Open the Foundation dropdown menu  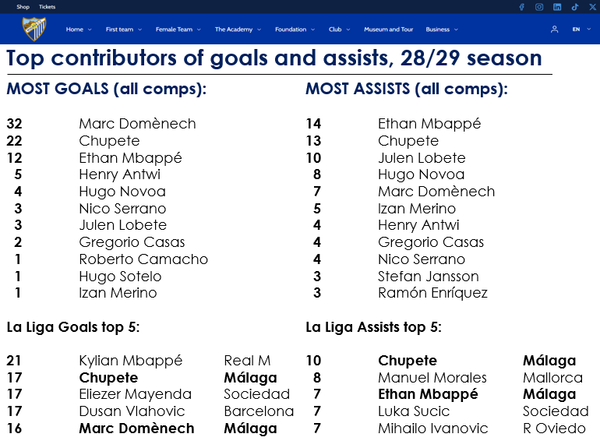[x=294, y=30]
